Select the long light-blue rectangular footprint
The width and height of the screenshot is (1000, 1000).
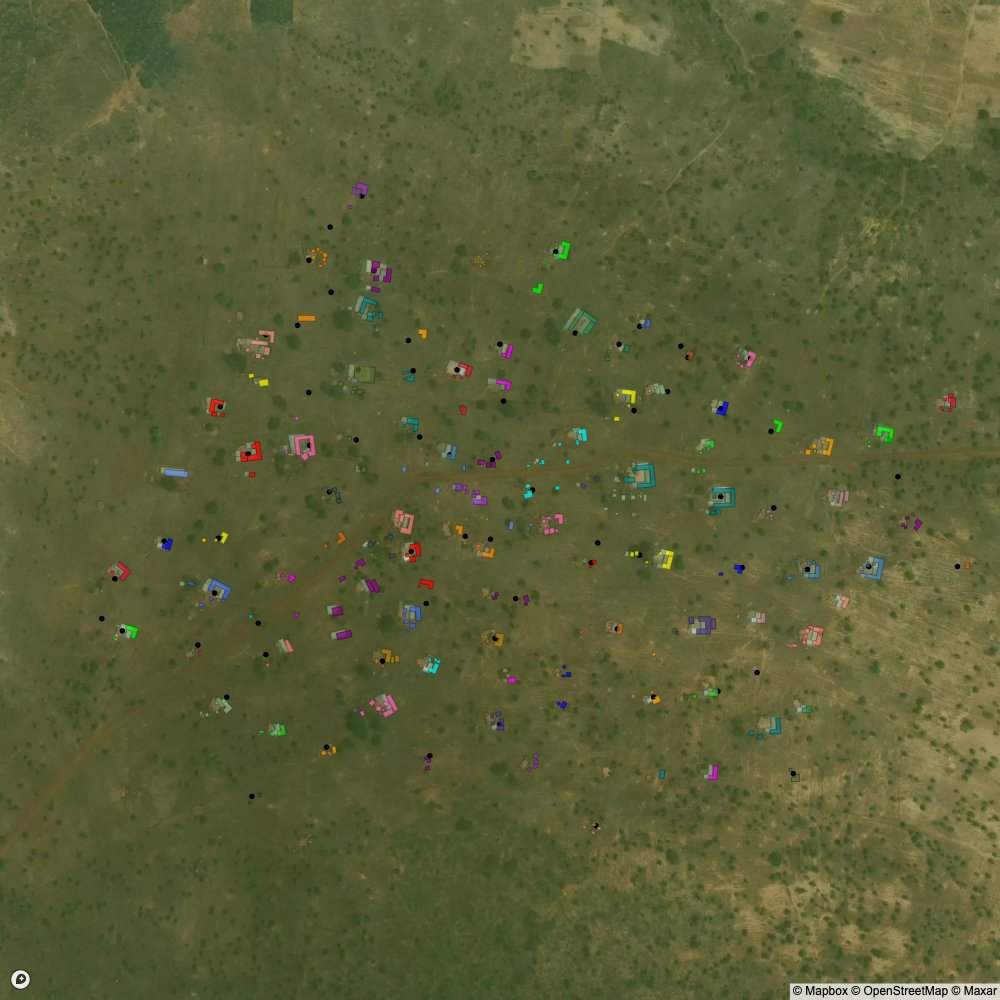point(174,472)
